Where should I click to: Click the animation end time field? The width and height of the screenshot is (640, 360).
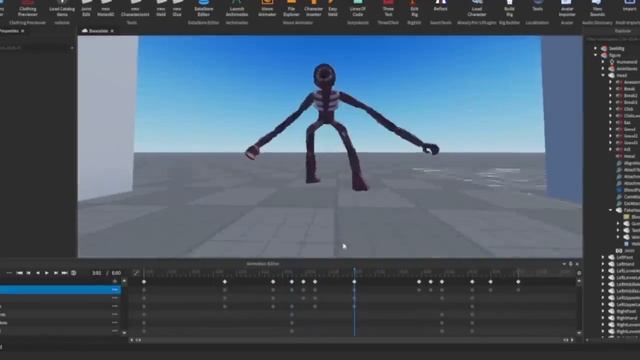pos(116,273)
